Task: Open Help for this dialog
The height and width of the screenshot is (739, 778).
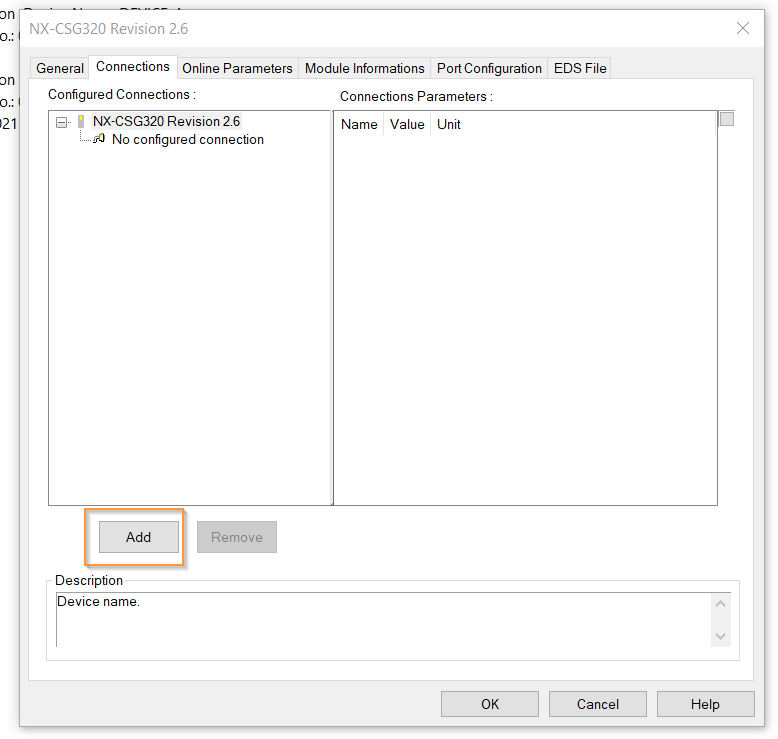Action: tap(706, 704)
